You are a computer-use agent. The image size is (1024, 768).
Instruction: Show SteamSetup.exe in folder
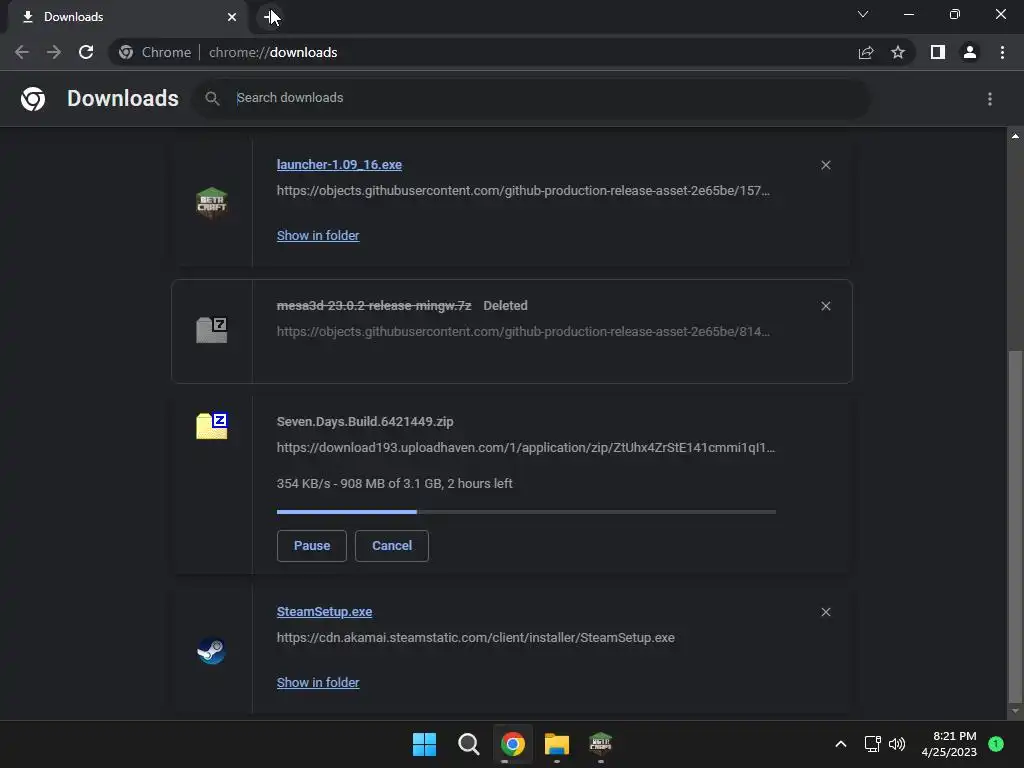pyautogui.click(x=318, y=682)
